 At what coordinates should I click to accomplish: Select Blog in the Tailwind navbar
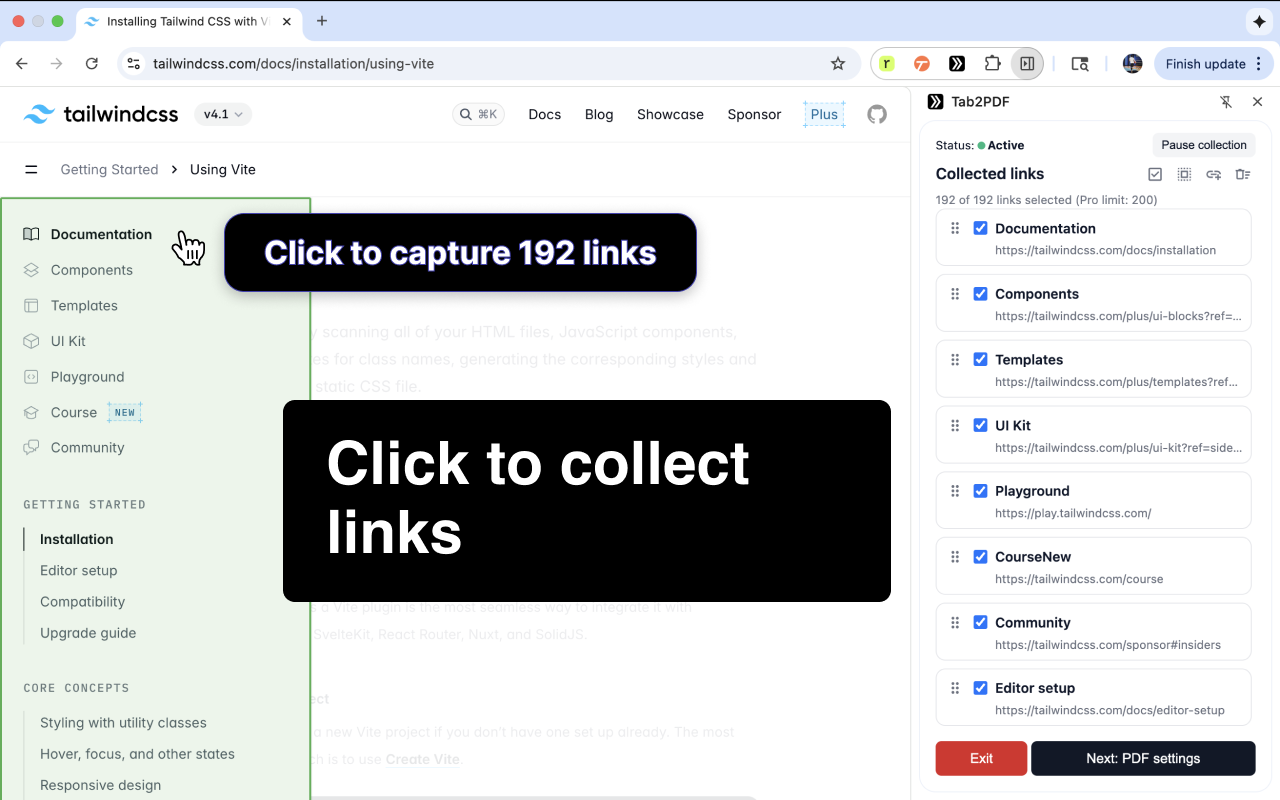click(x=598, y=114)
